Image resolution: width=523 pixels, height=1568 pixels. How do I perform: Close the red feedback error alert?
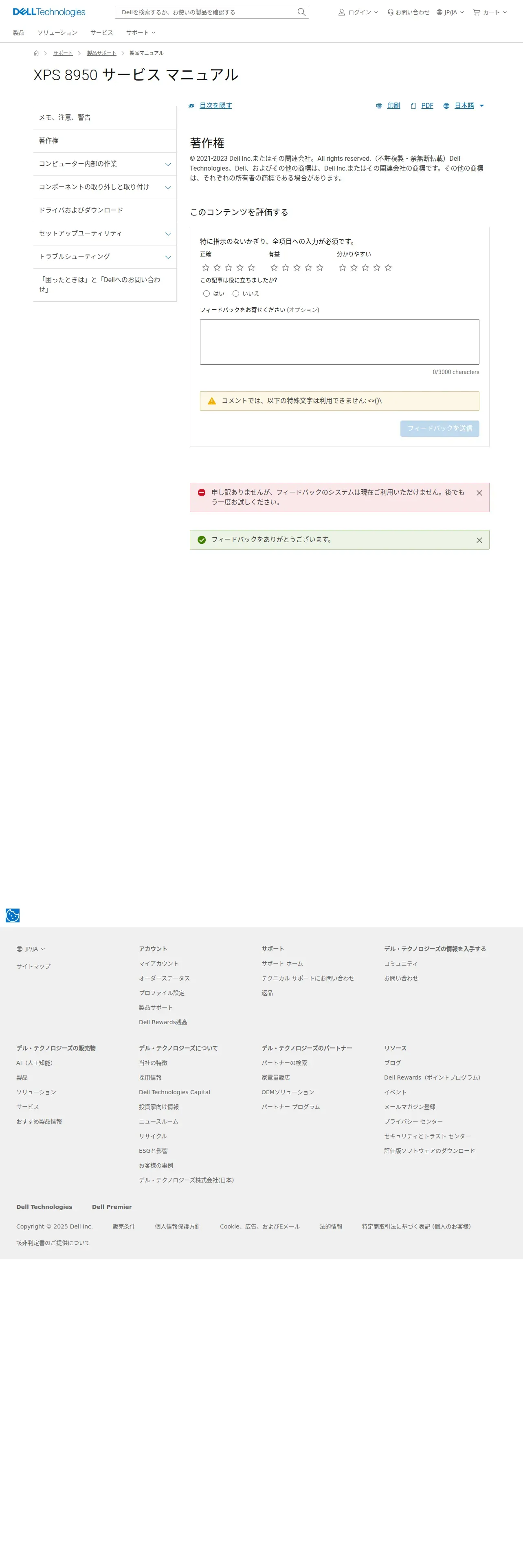[x=479, y=493]
